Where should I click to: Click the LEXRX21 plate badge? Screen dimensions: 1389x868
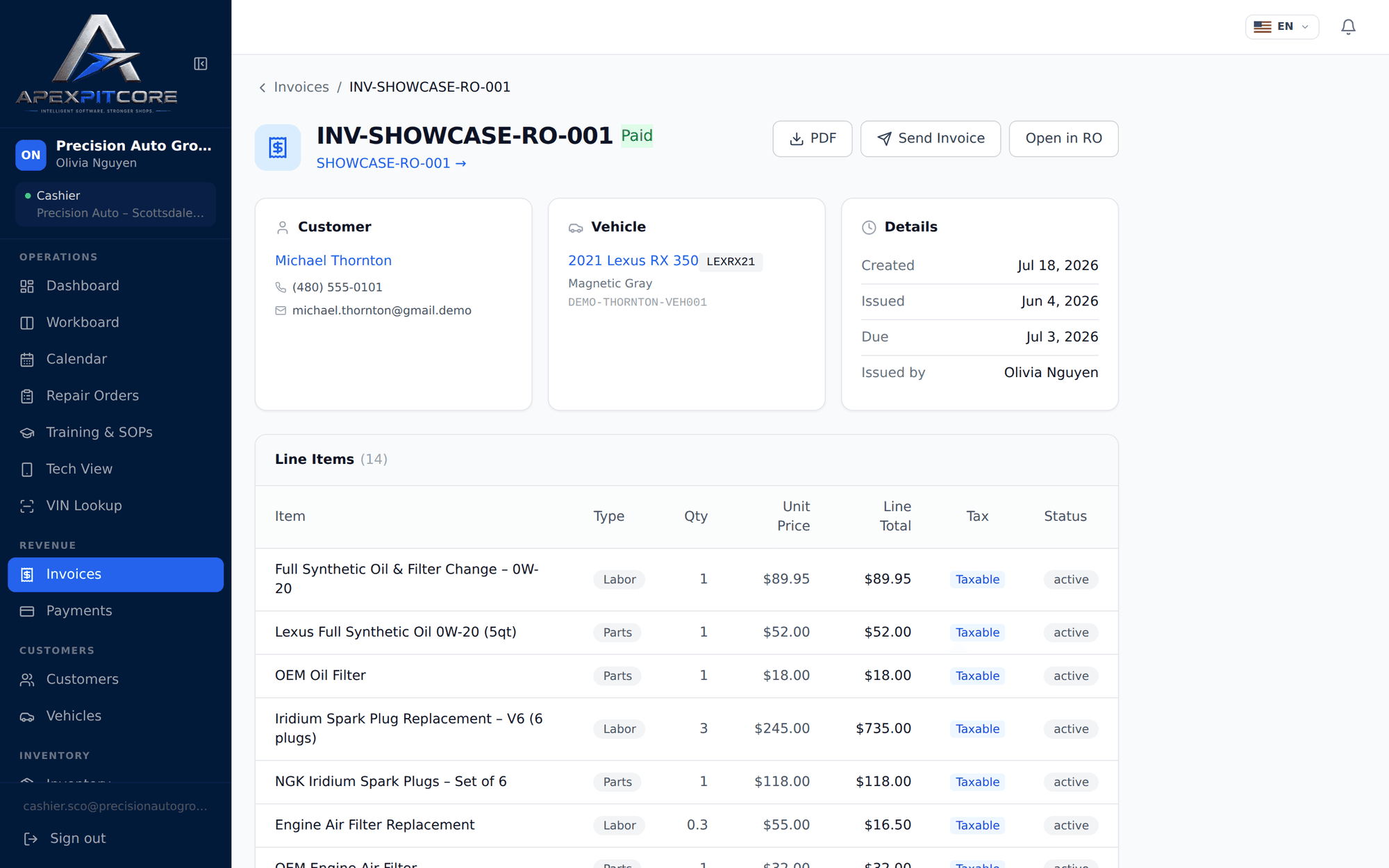(731, 262)
